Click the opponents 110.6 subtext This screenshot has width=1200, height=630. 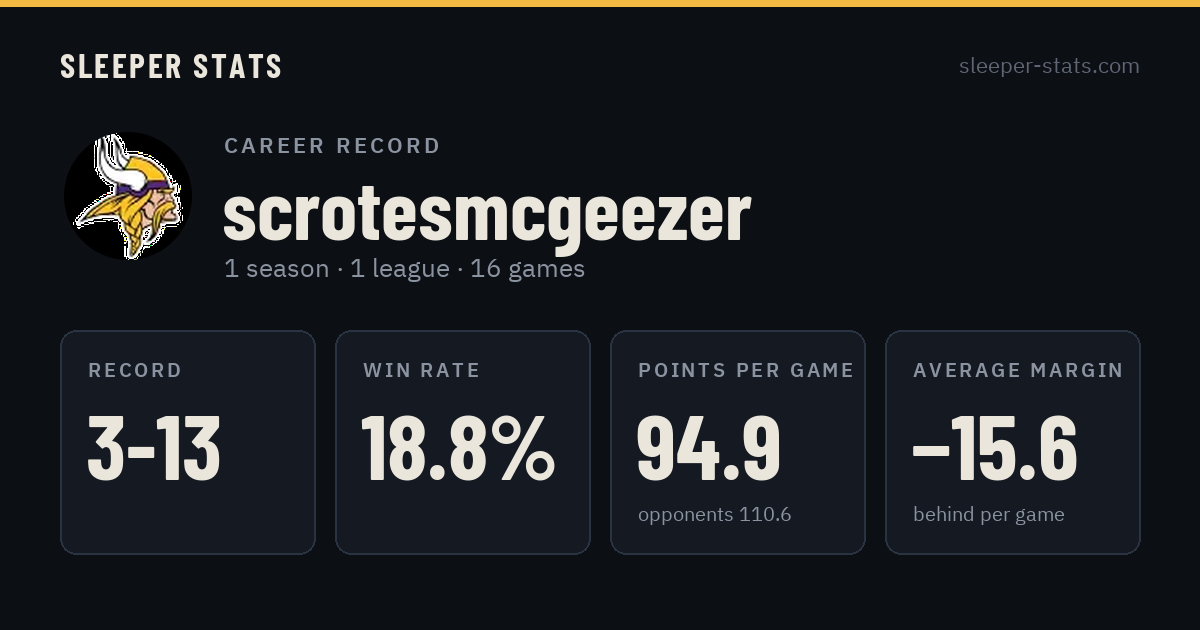click(x=715, y=515)
